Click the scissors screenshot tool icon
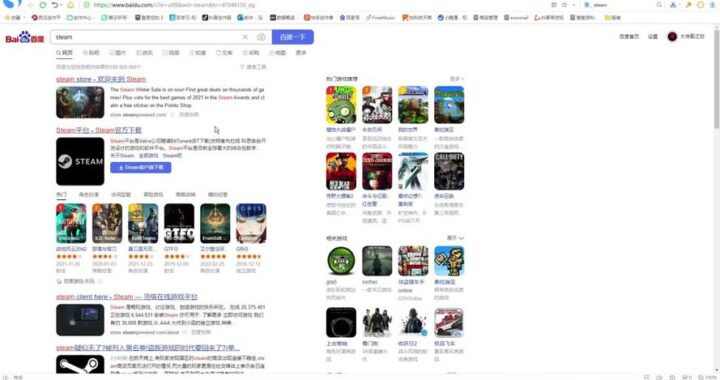The width and height of the screenshot is (720, 380). click(x=673, y=5)
